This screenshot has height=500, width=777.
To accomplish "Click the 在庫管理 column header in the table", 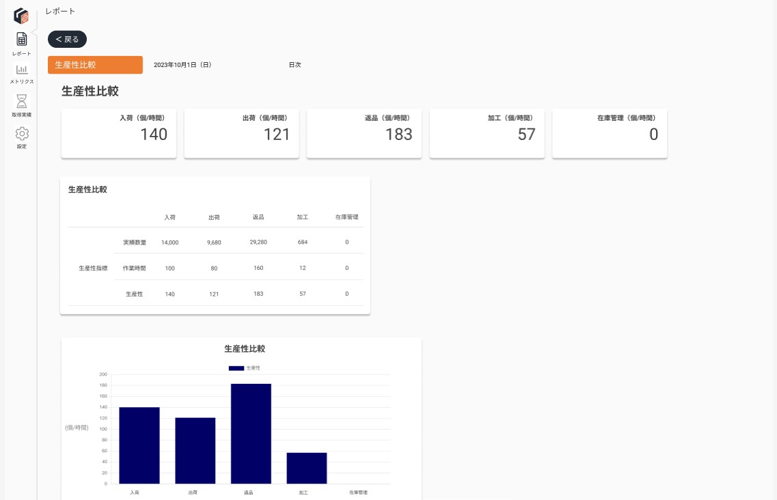I will point(347,217).
